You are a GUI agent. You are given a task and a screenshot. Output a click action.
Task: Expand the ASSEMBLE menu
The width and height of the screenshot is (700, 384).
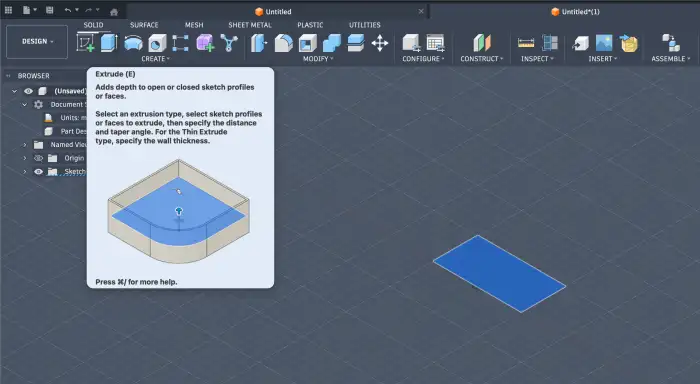point(671,59)
